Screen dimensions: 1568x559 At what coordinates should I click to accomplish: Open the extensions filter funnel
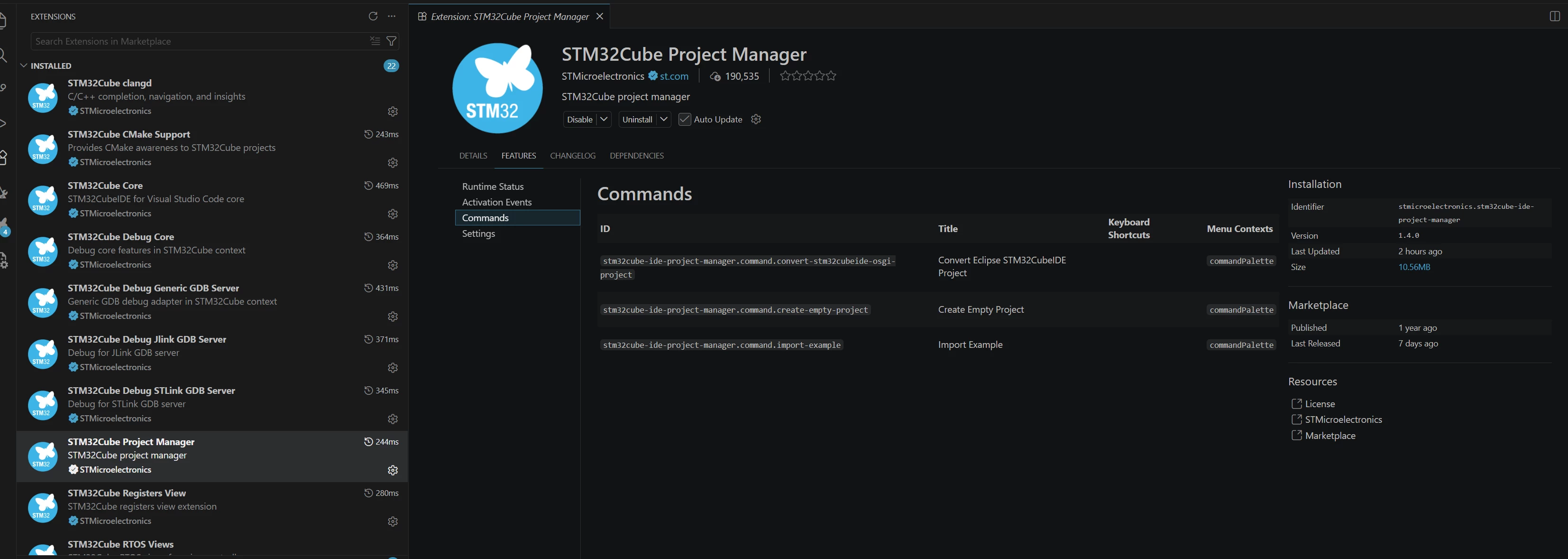391,41
